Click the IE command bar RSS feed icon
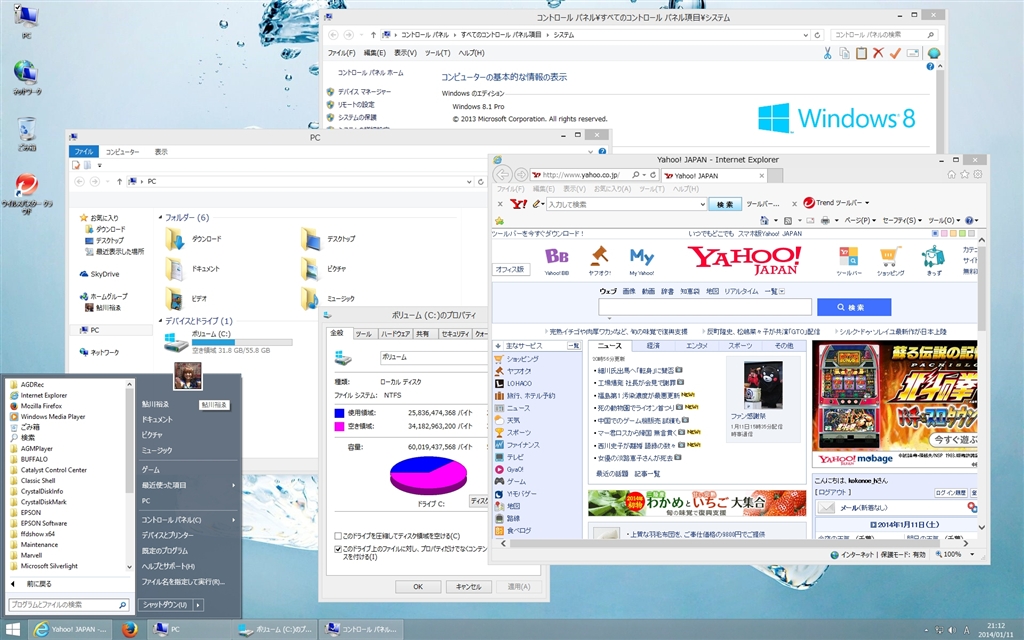The height and width of the screenshot is (640, 1024). (x=788, y=221)
